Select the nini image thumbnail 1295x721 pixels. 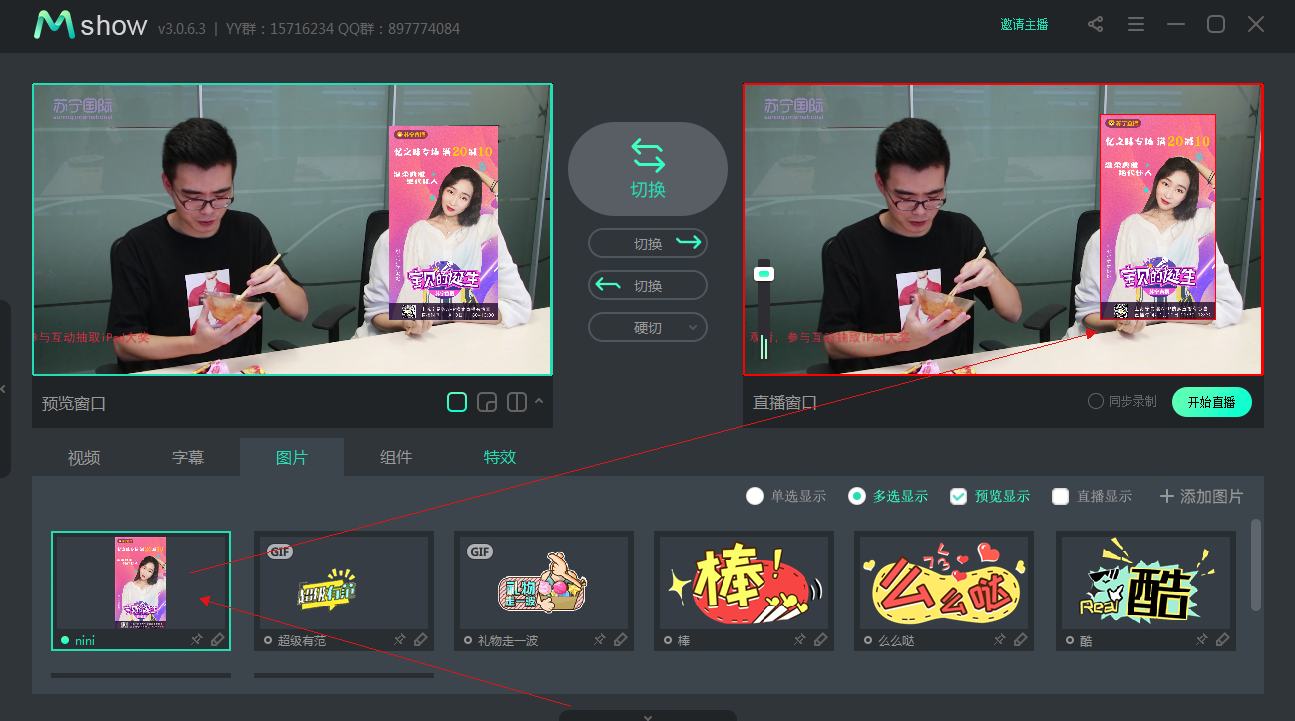click(141, 582)
